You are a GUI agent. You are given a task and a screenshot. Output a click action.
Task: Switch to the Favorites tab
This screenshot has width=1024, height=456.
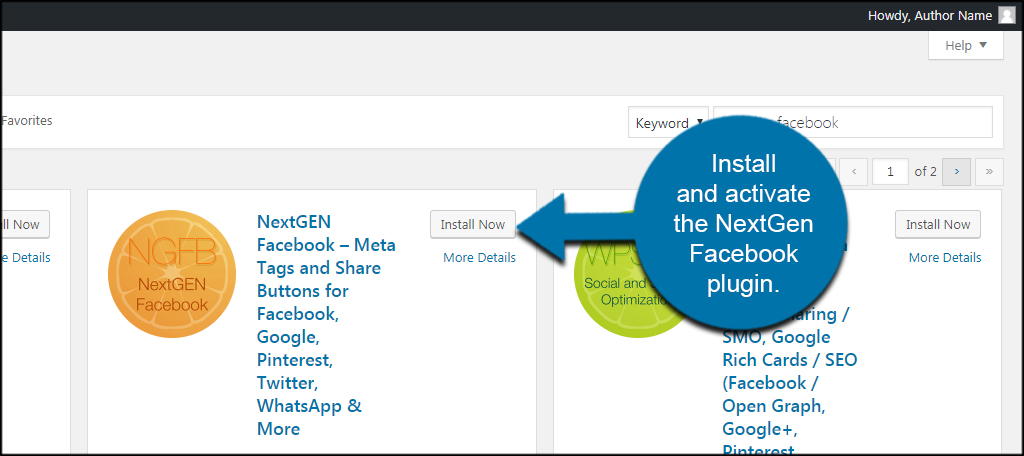(x=26, y=120)
